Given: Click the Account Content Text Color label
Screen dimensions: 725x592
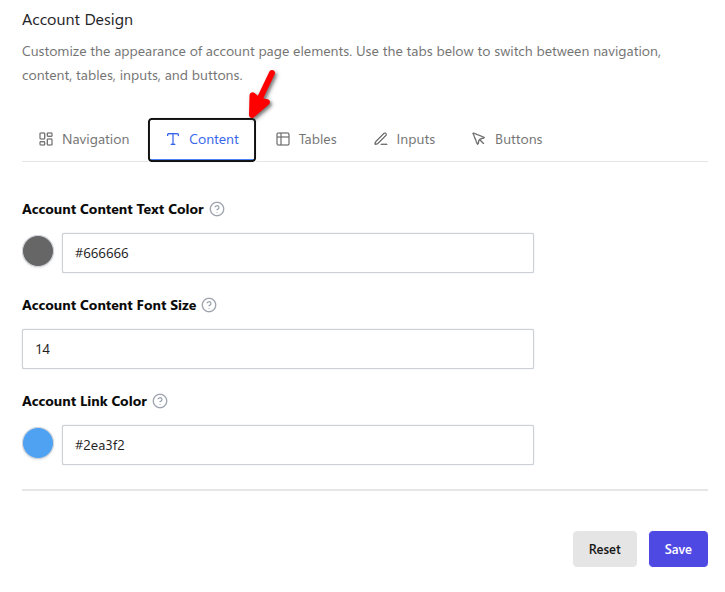Looking at the screenshot, I should pyautogui.click(x=113, y=210).
